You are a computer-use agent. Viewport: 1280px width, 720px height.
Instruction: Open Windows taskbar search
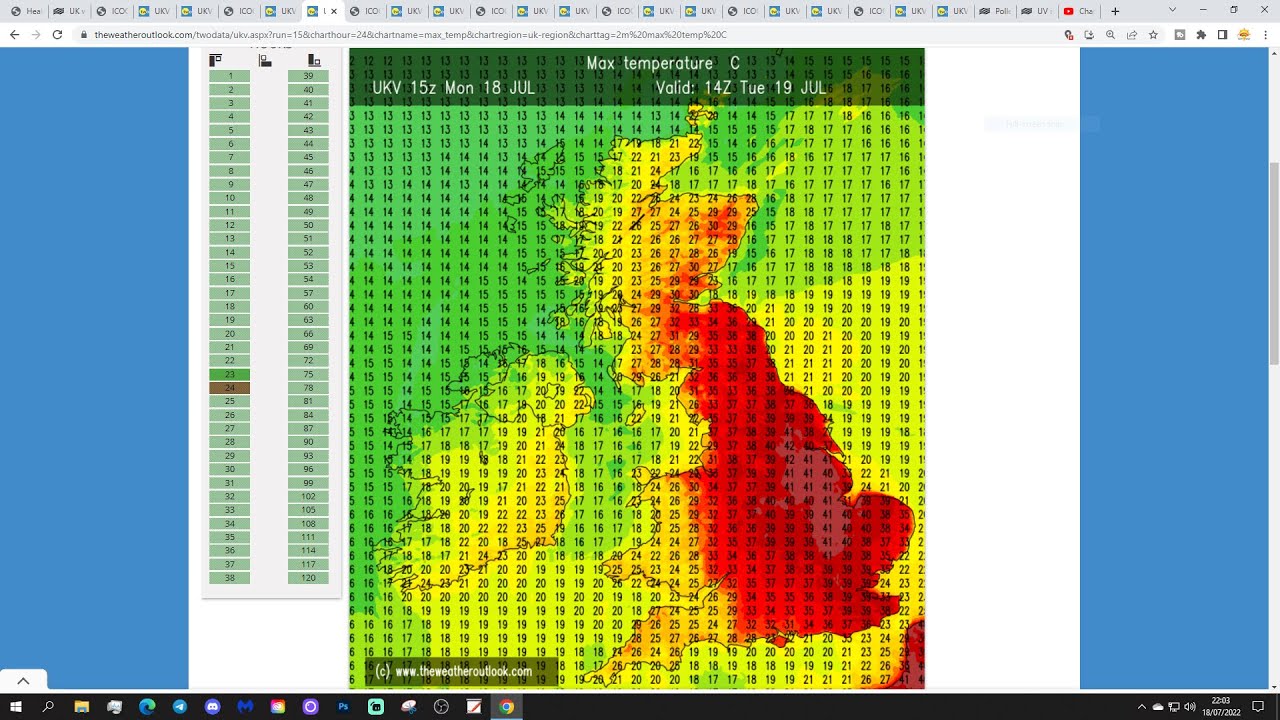coord(48,707)
